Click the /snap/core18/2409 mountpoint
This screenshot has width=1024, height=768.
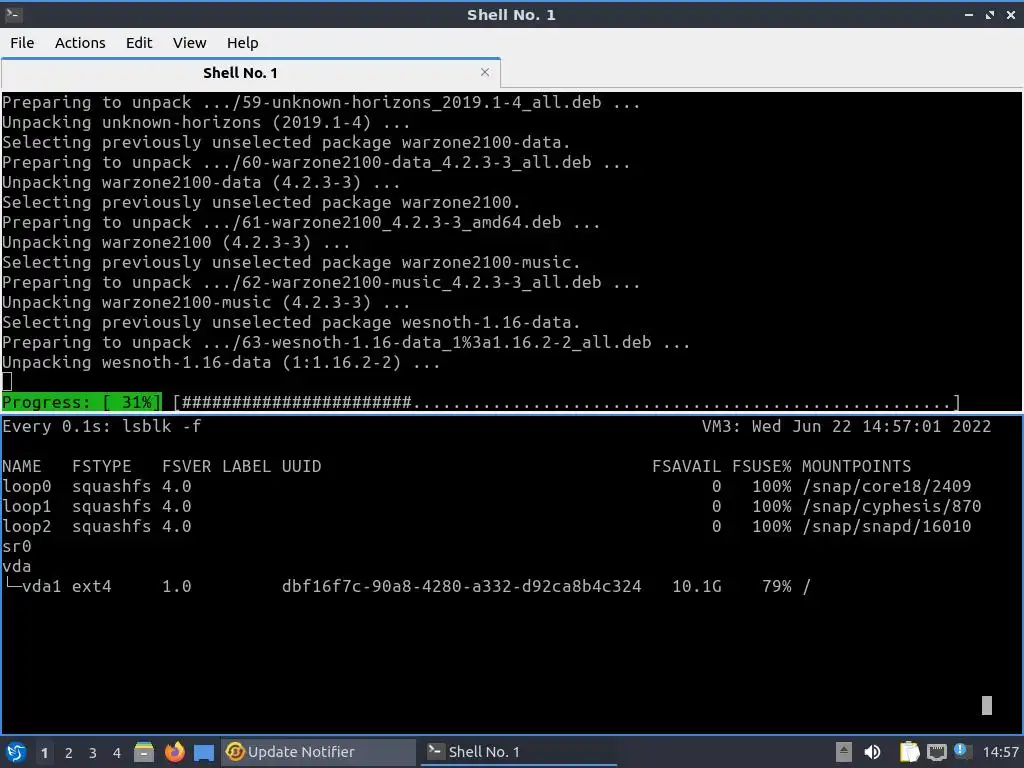(x=886, y=487)
